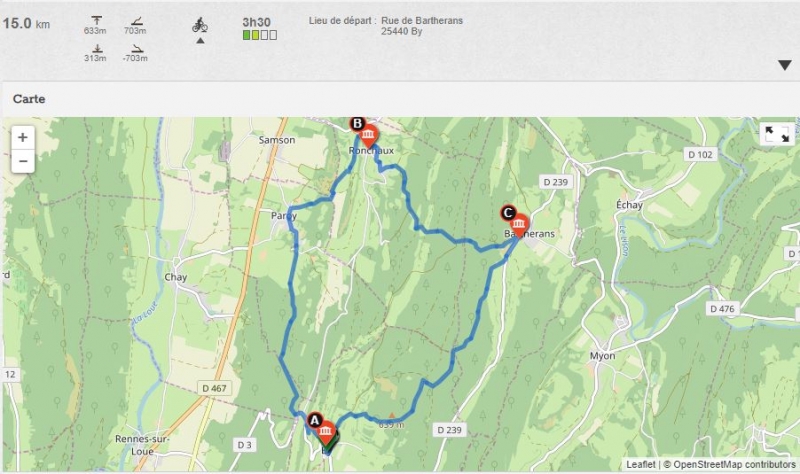Open the OpenStreetMap contributors link
Image resolution: width=800 pixels, height=474 pixels.
[x=734, y=464]
